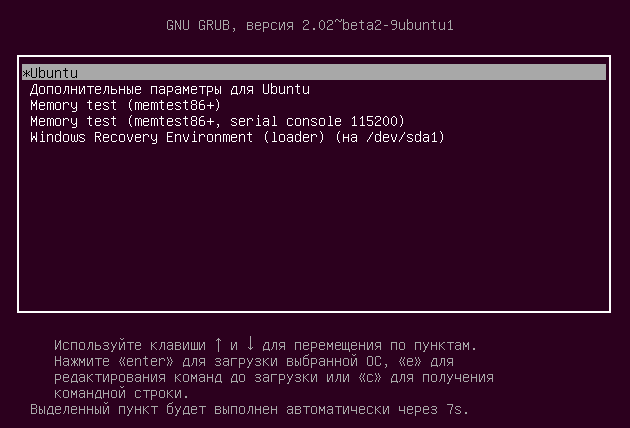
Task: Select Memory test (memtest86+) entry
Action: tap(125, 105)
